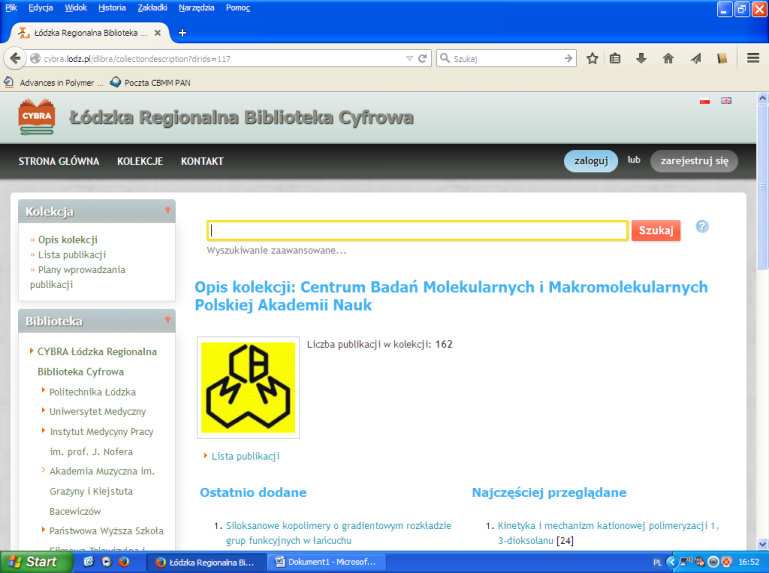Select Opis kolekcji in sidebar
This screenshot has width=769, height=573.
pyautogui.click(x=68, y=239)
